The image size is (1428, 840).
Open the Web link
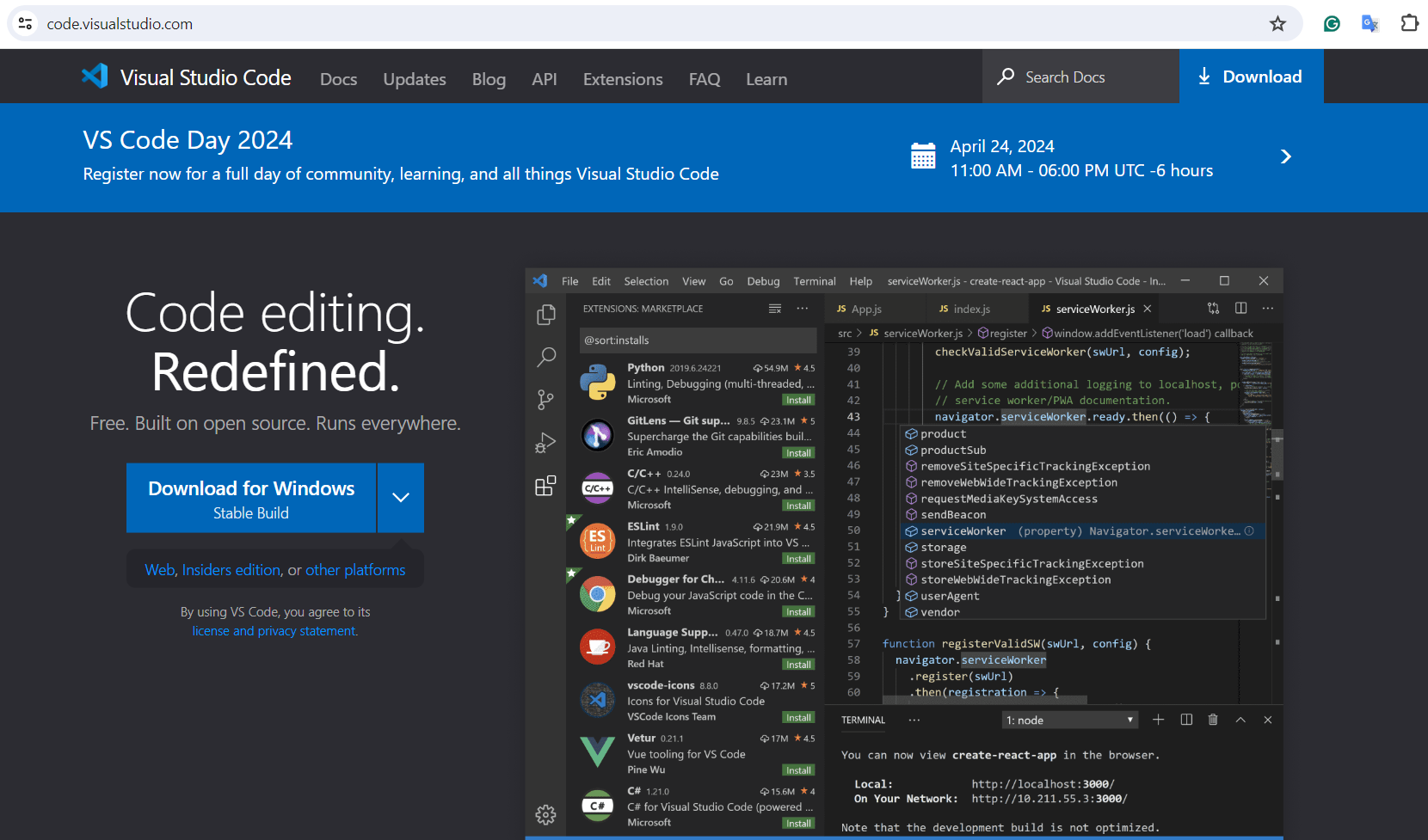point(159,570)
